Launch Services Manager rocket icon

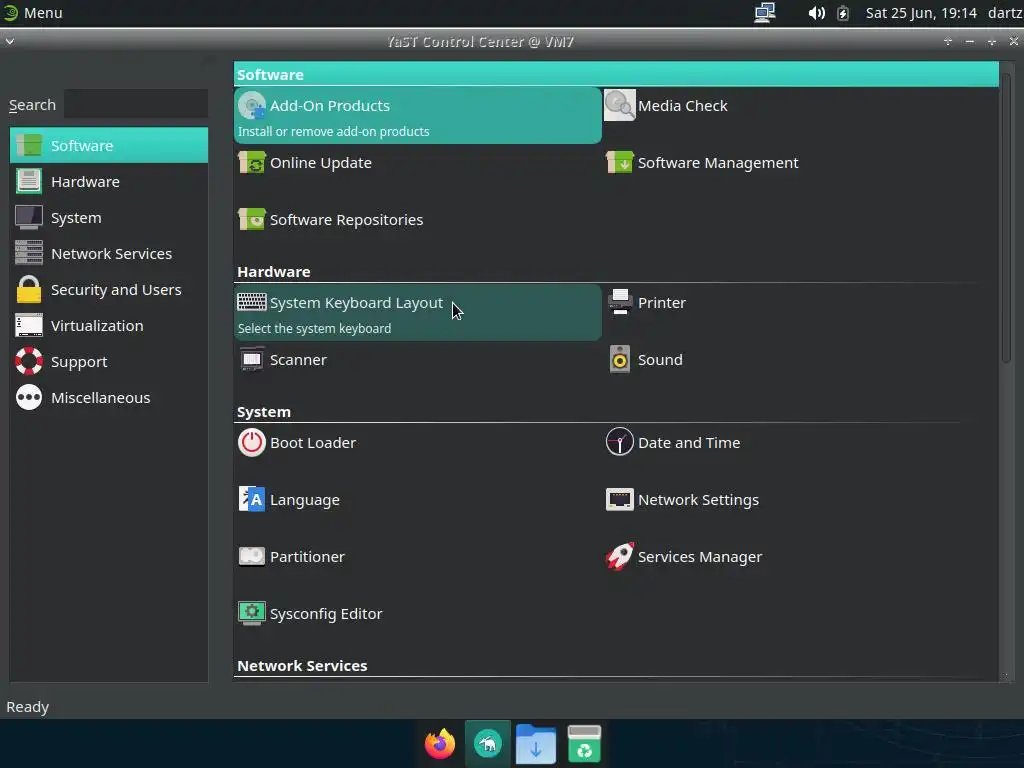pyautogui.click(x=619, y=556)
